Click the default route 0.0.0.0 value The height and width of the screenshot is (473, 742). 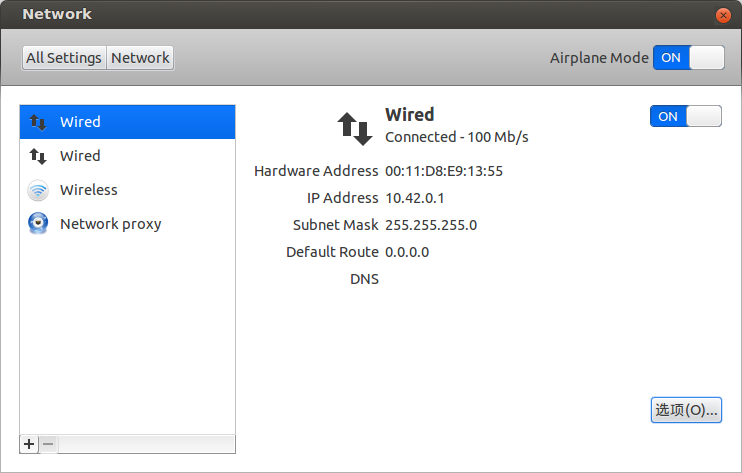[407, 252]
